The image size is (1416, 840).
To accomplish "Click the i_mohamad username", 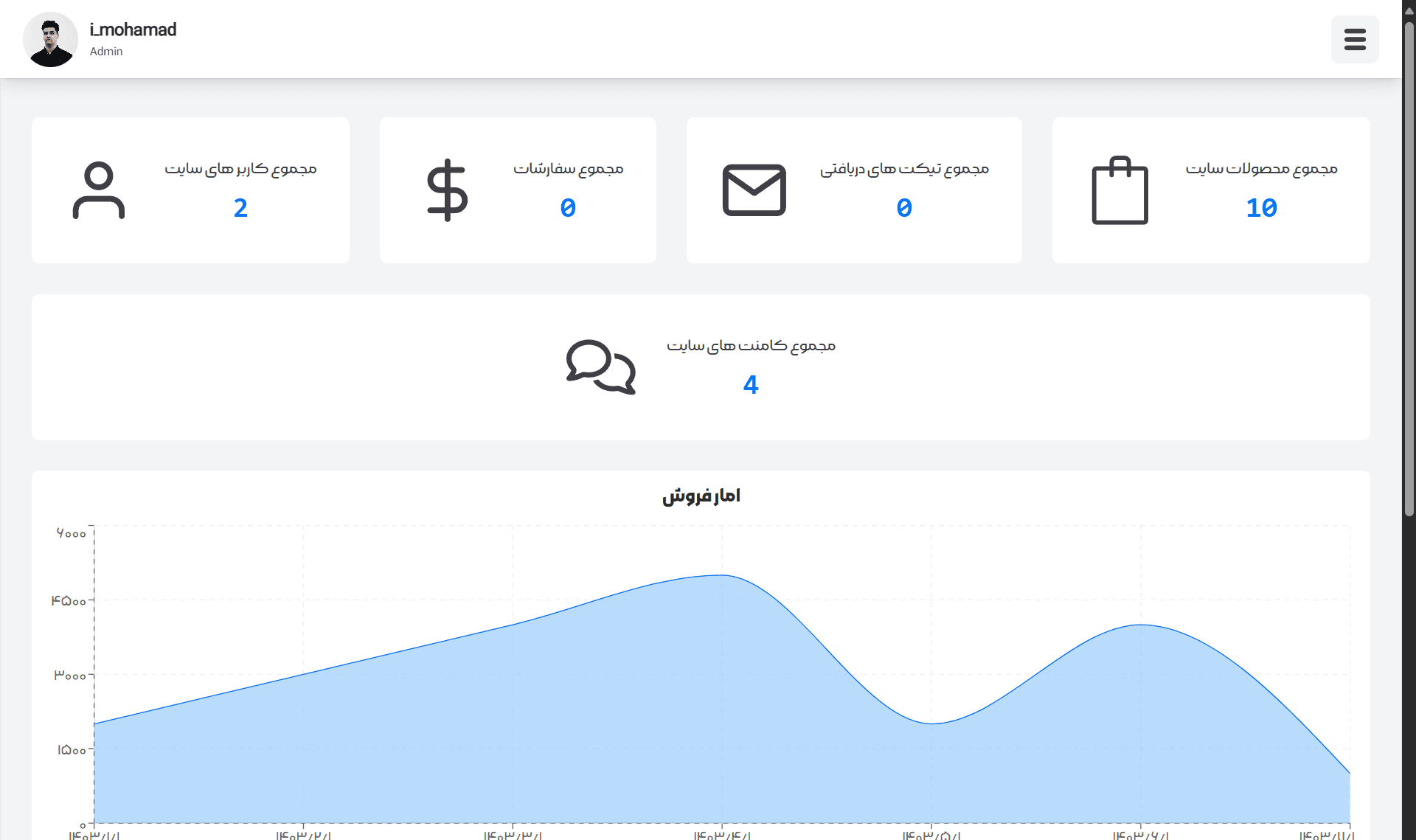I will tap(133, 29).
